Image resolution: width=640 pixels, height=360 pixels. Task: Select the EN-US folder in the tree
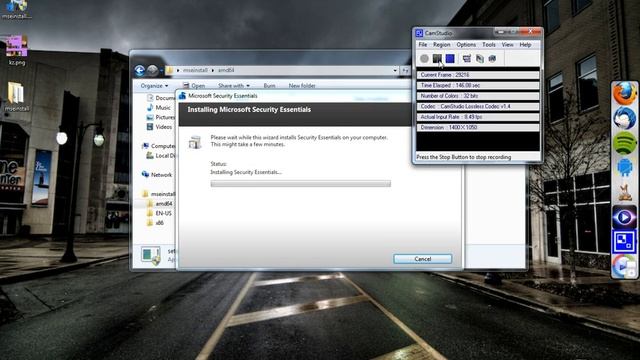160,213
